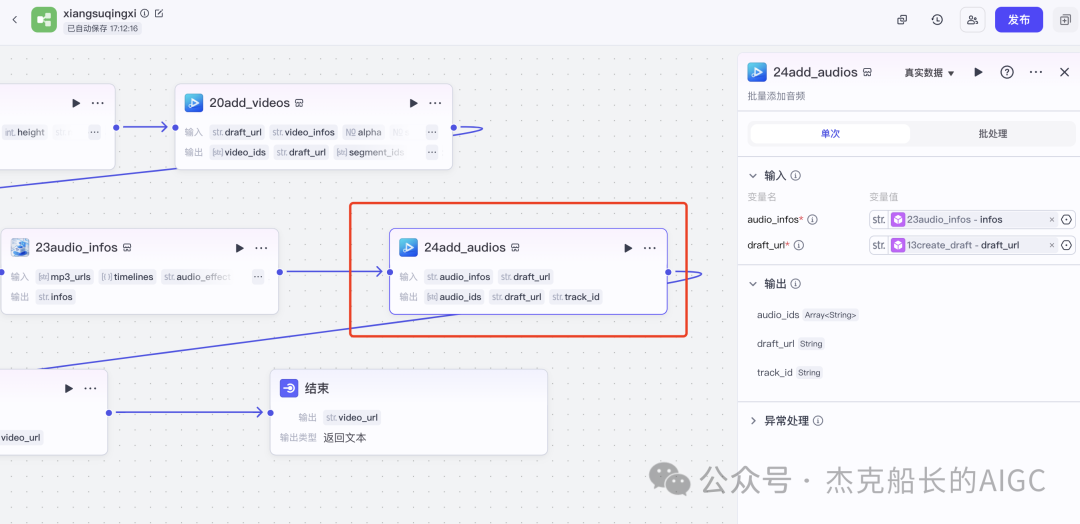Viewport: 1080px width, 524px height.
Task: Open info icon next to xiangsuqingxi title
Action: 145,13
